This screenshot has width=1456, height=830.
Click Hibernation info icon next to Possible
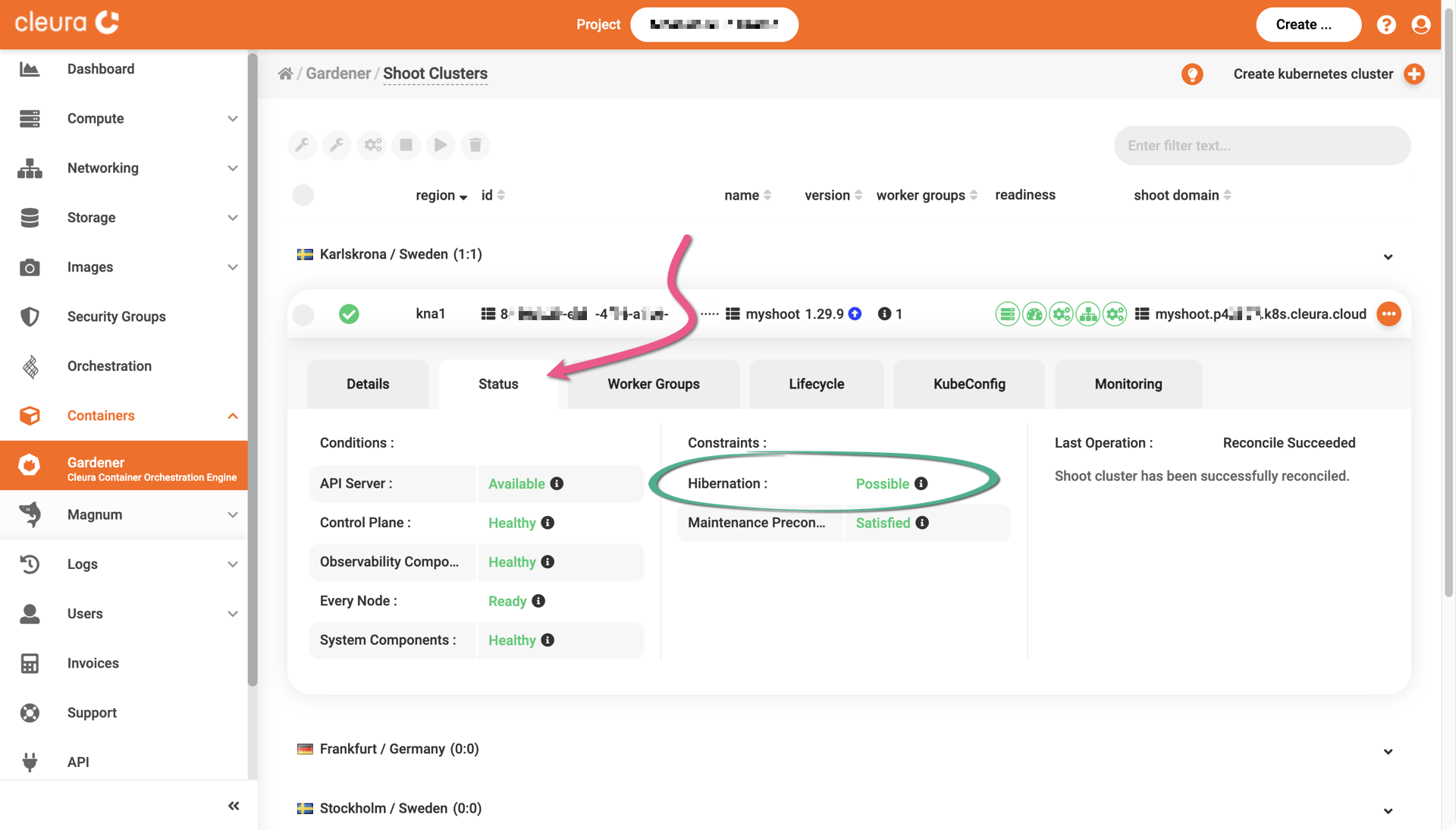[921, 483]
